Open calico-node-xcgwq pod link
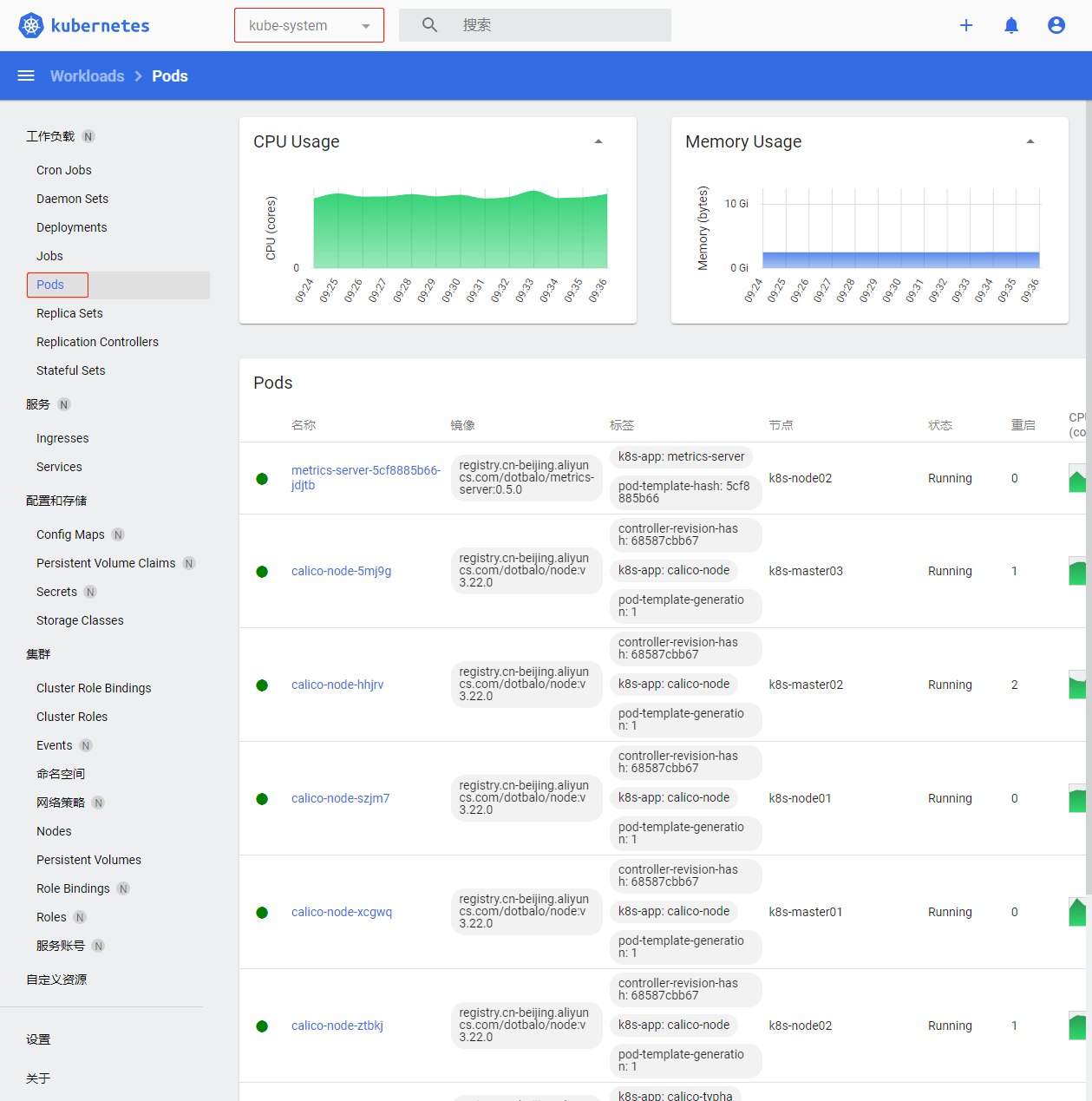This screenshot has width=1092, height=1101. [x=342, y=912]
